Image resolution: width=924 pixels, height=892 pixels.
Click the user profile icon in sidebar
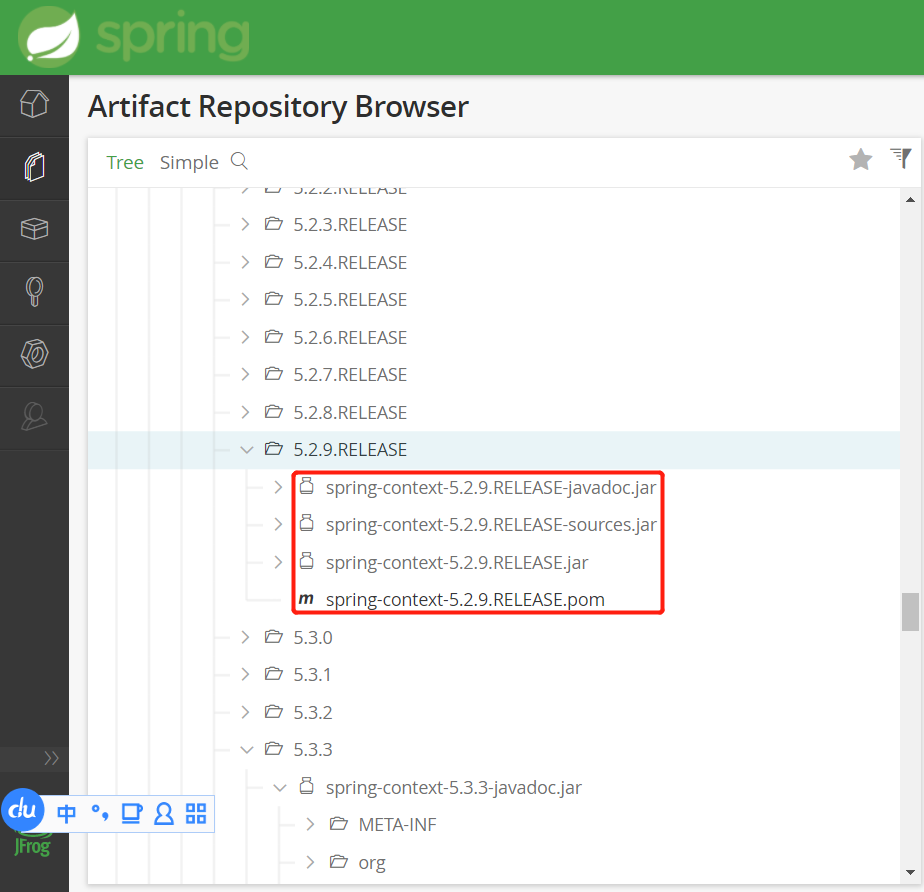click(34, 417)
